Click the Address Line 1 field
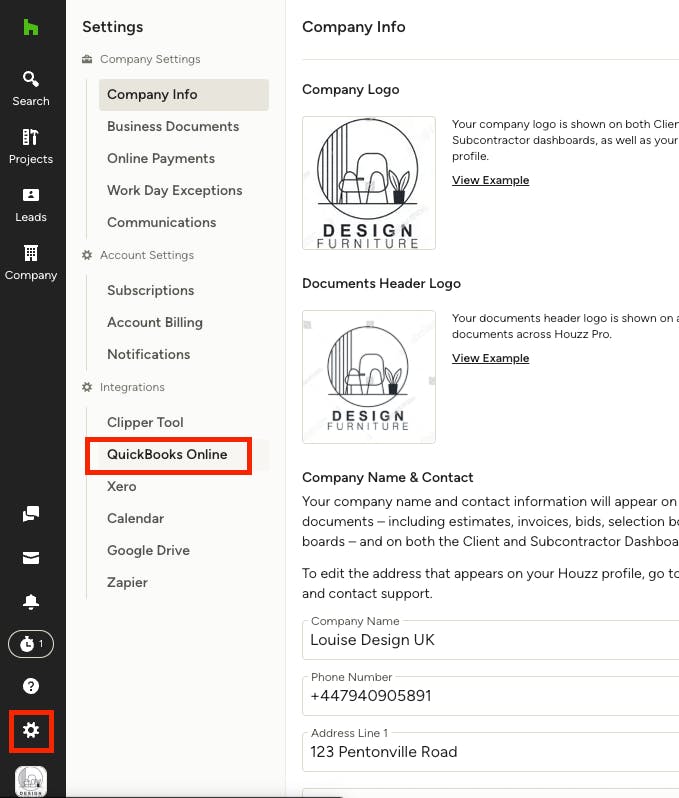 pos(491,752)
